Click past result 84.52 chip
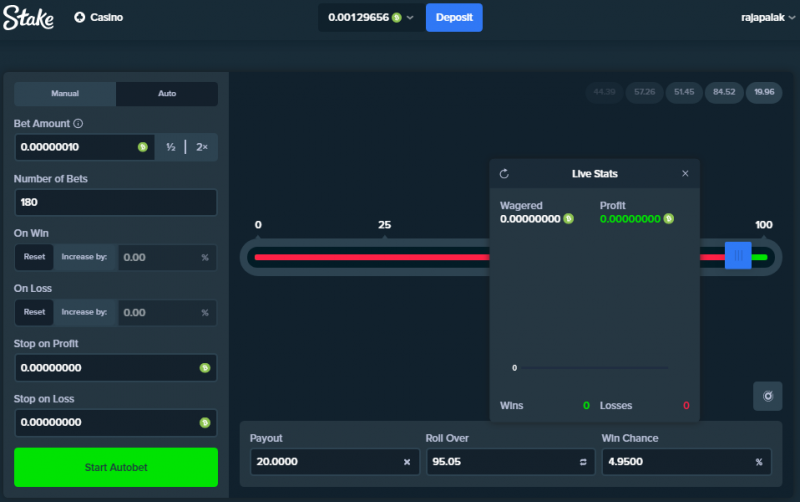Screen dimensions: 800x502 (x=724, y=92)
